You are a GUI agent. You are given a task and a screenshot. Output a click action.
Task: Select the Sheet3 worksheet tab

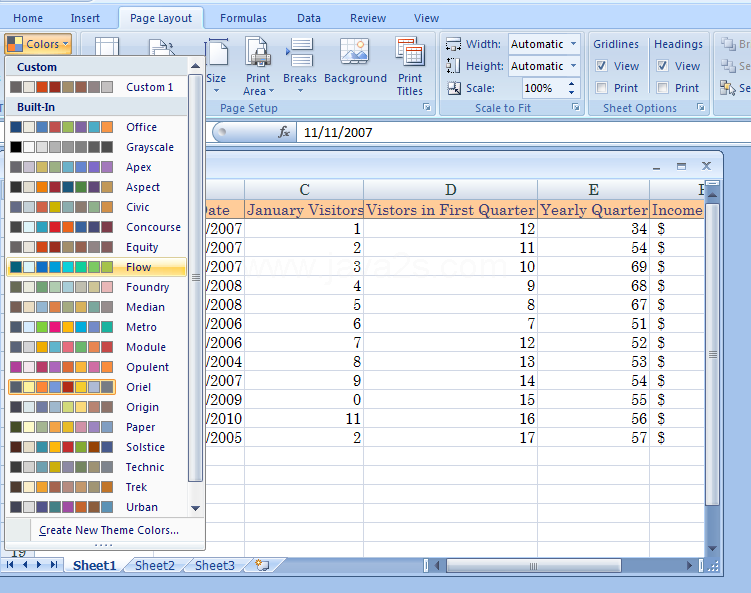pos(215,565)
